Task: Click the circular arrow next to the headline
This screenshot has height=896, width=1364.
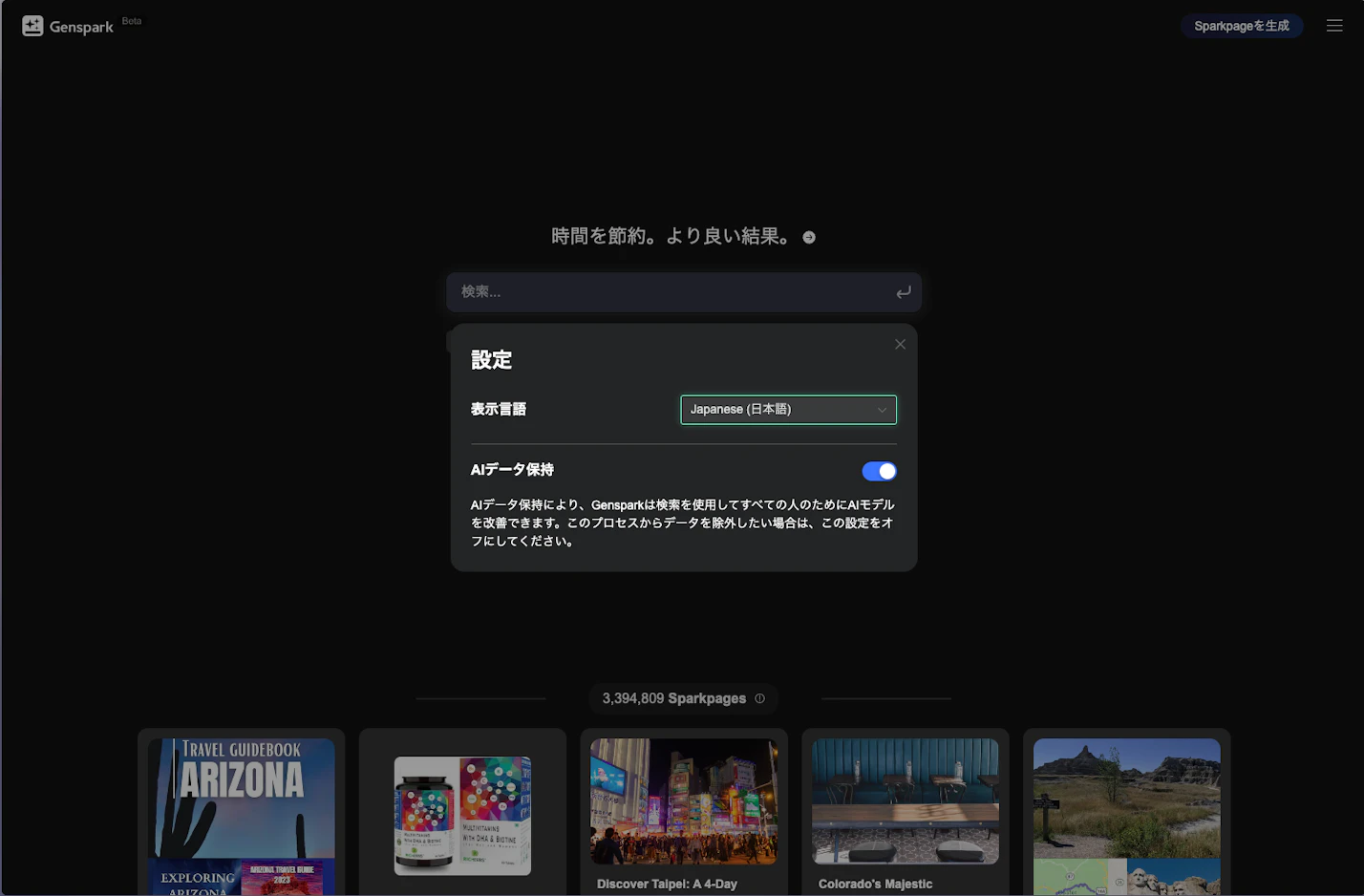Action: tap(807, 236)
